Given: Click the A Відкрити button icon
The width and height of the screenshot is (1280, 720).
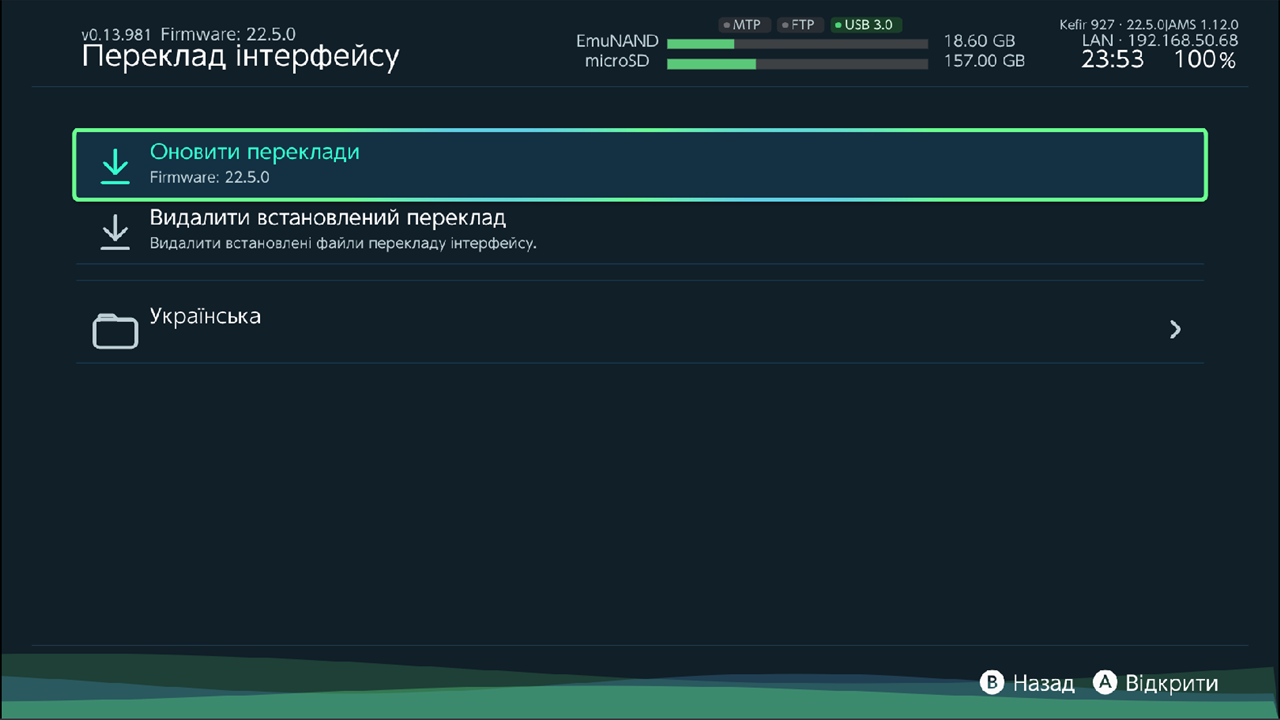Looking at the screenshot, I should [x=1104, y=683].
